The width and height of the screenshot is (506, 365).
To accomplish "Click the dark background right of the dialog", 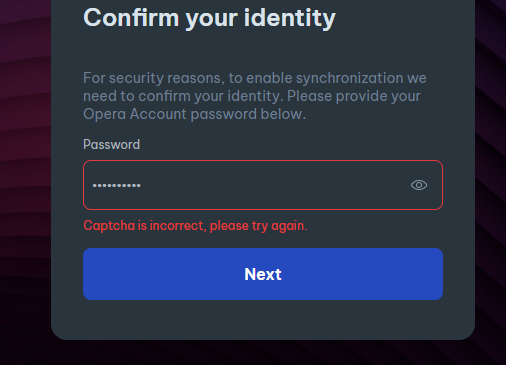I will (491, 167).
